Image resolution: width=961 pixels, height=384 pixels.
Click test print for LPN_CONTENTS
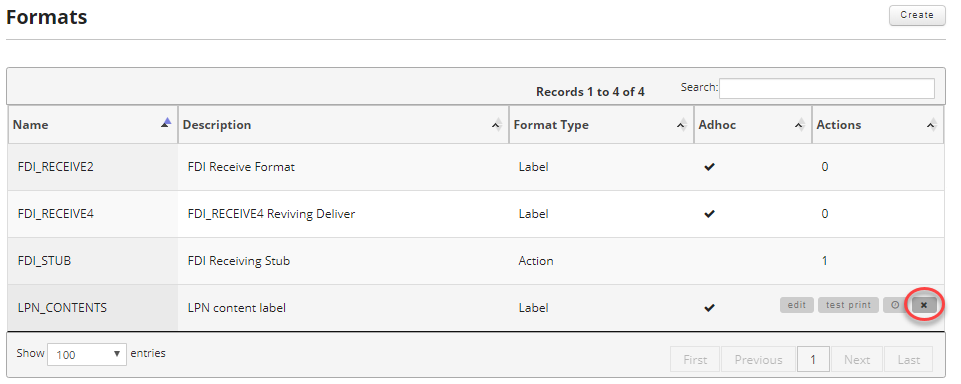[x=848, y=305]
